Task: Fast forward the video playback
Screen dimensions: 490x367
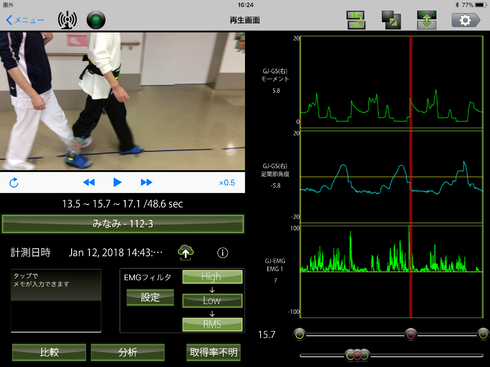Action: pyautogui.click(x=146, y=182)
